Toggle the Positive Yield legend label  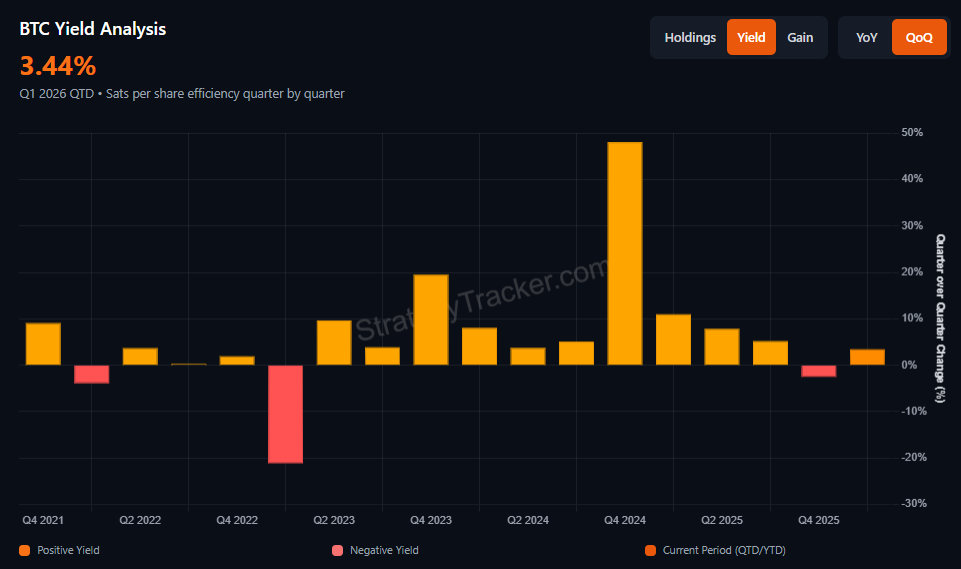[68, 550]
